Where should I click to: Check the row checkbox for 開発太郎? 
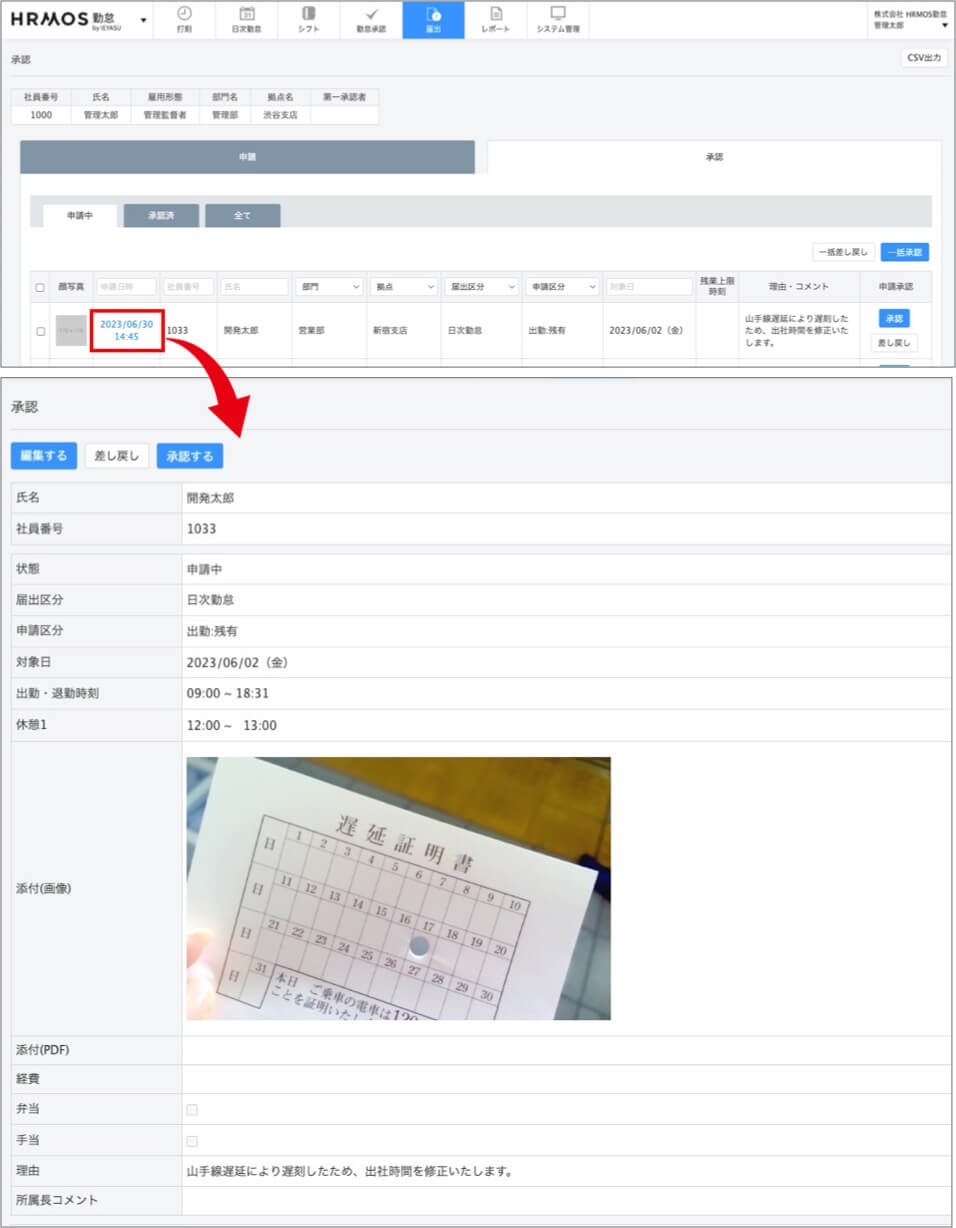click(x=40, y=331)
